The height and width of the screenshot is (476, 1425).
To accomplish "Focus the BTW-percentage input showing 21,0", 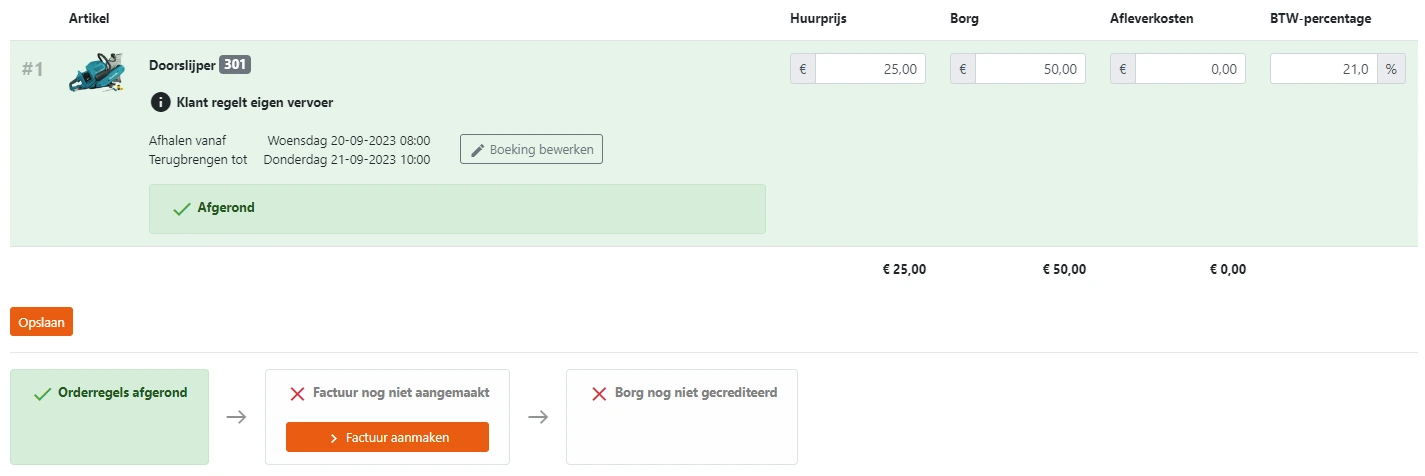I will click(x=1323, y=69).
